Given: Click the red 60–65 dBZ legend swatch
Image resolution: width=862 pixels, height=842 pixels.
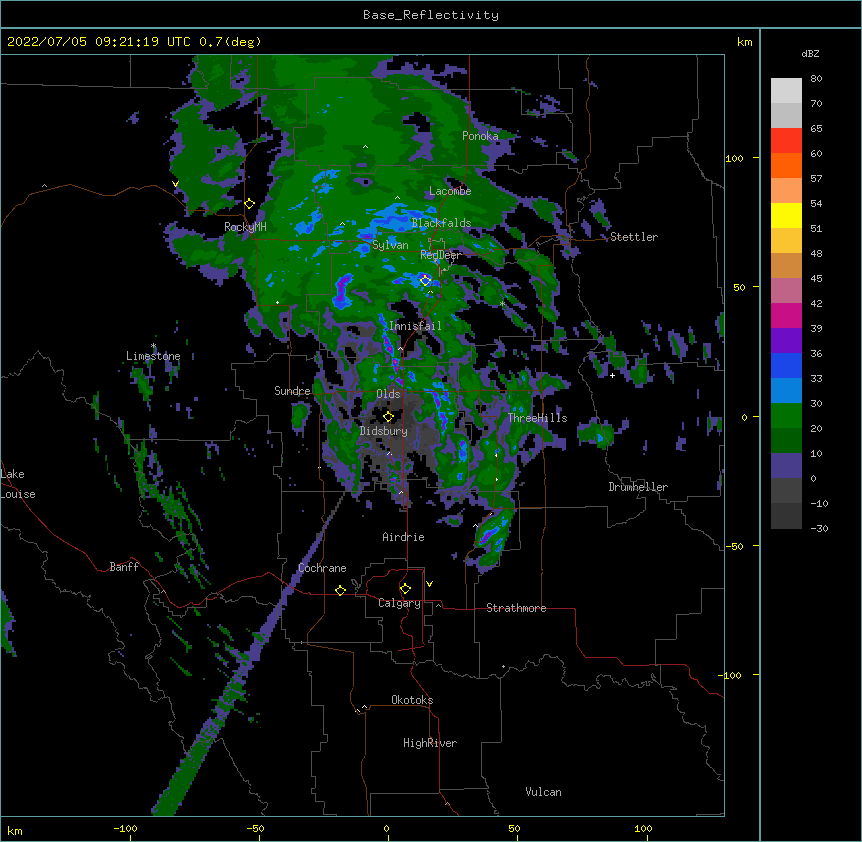Looking at the screenshot, I should point(786,140).
